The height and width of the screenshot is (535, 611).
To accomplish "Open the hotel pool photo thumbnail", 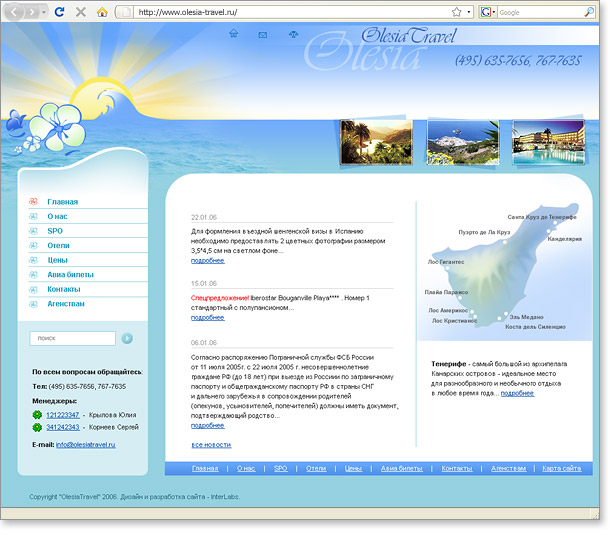I will (548, 142).
